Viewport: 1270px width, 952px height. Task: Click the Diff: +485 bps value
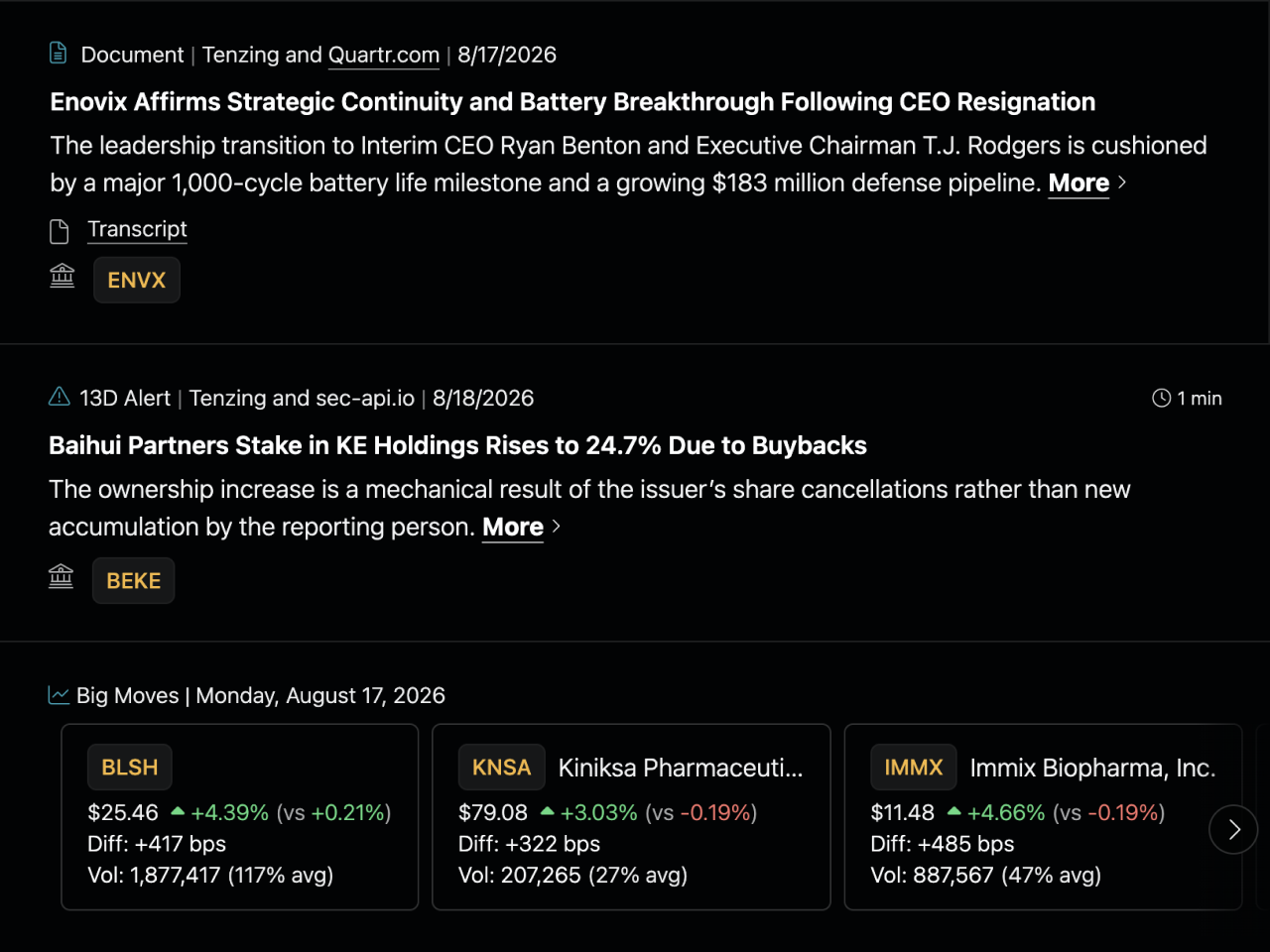[943, 844]
